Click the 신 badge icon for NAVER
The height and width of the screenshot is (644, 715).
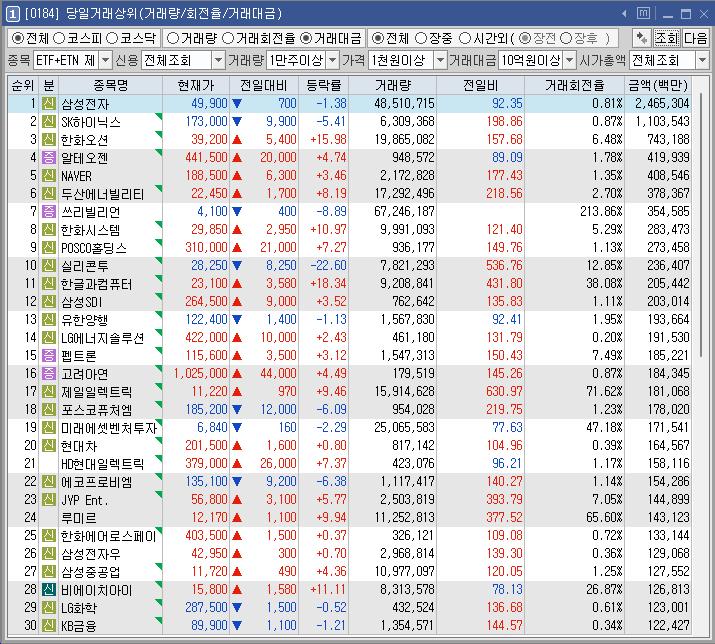coord(48,176)
